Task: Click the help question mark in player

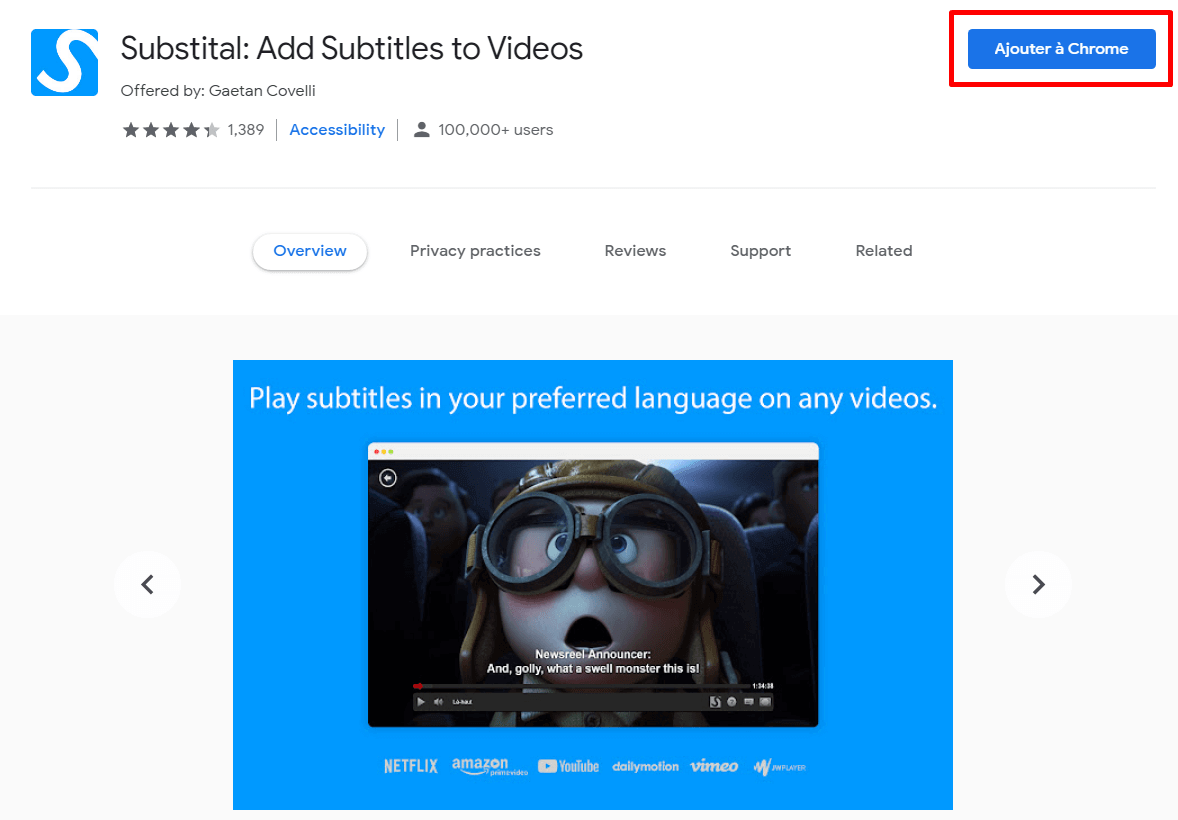Action: [x=731, y=702]
